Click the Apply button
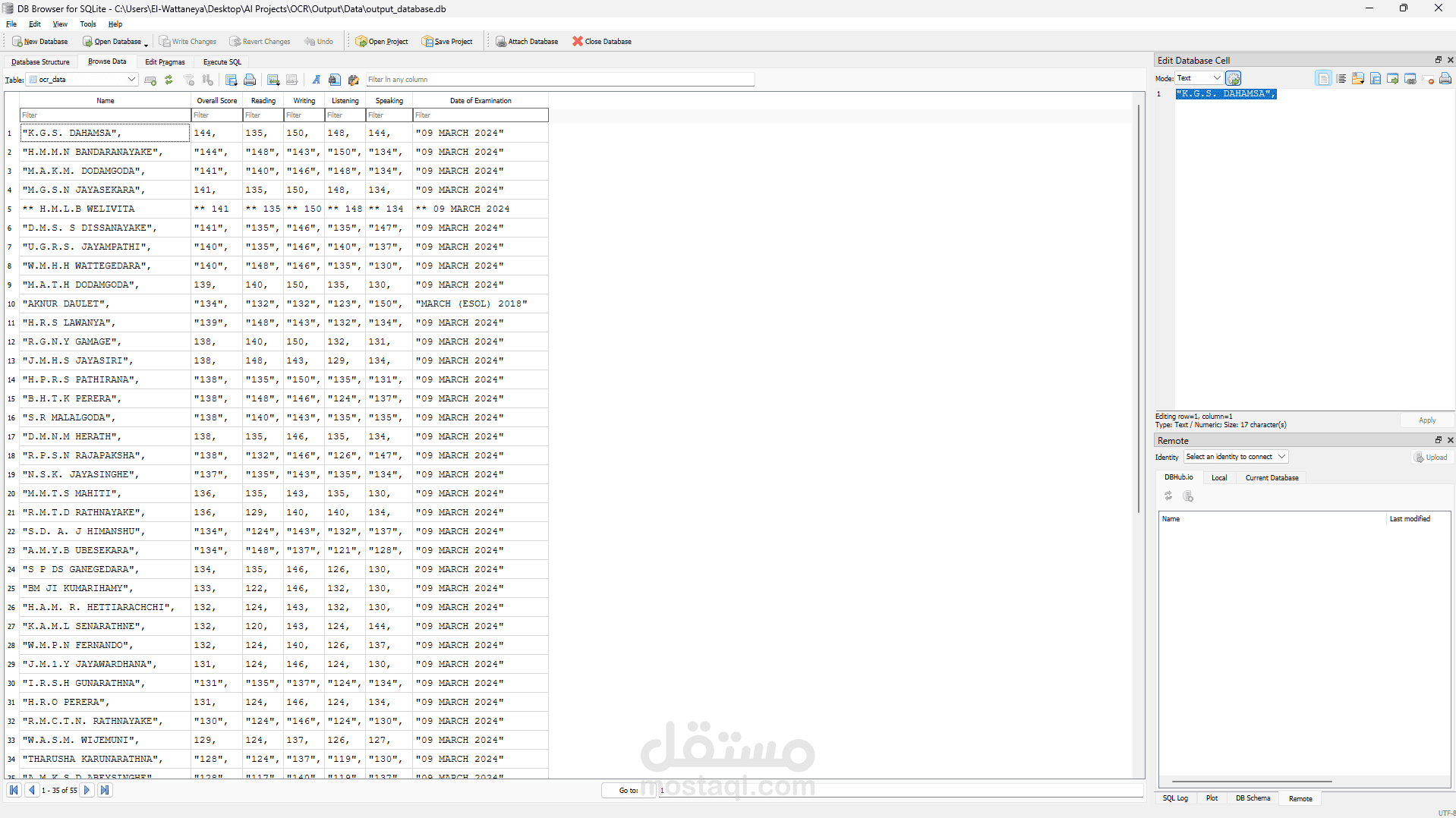This screenshot has width=1456, height=818. pos(1427,420)
